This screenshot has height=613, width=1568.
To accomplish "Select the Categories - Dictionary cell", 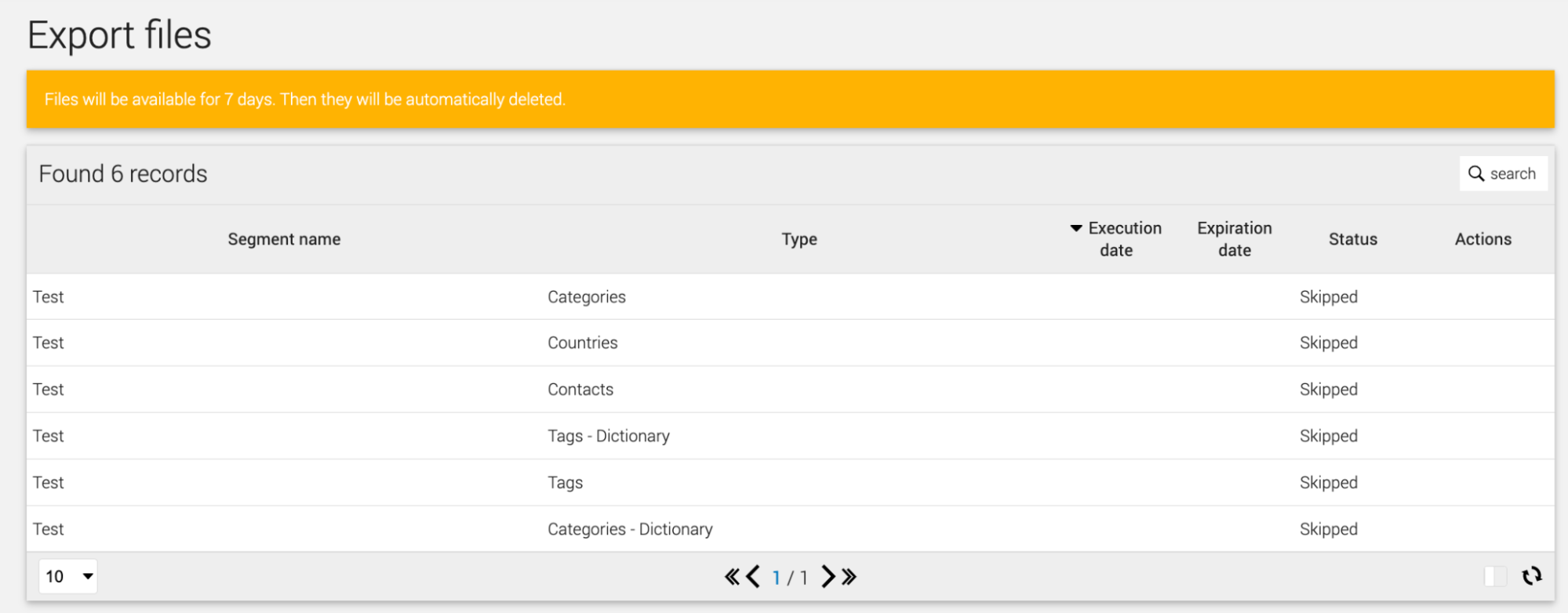I will point(630,529).
